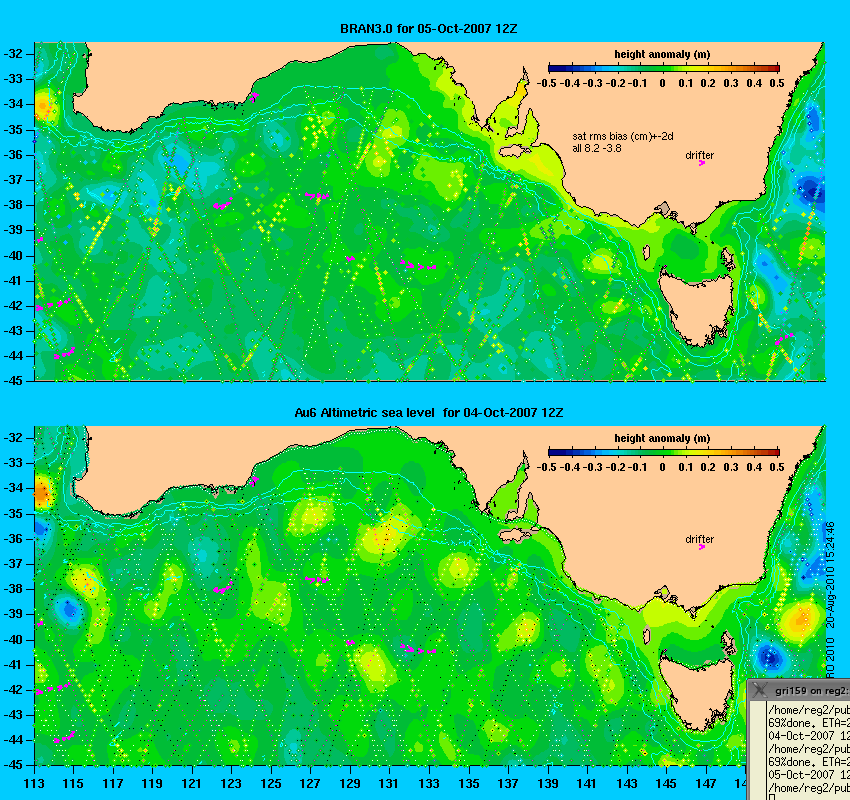
Task: Click the '04-Oct-2007 12' line in terminal
Action: 809,736
